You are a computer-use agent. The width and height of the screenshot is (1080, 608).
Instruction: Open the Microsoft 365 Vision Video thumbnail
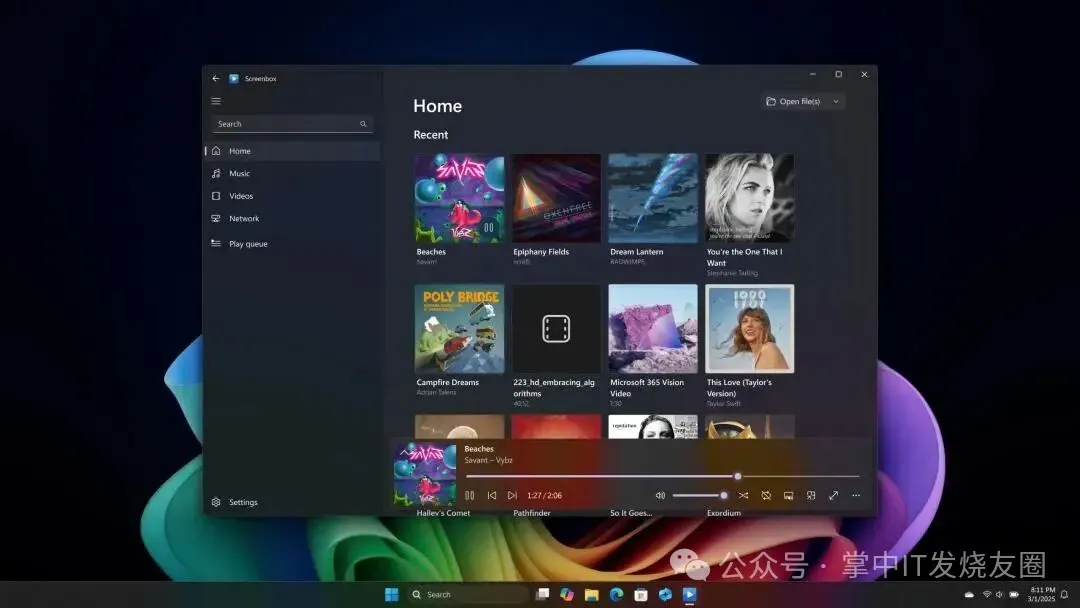tap(653, 329)
